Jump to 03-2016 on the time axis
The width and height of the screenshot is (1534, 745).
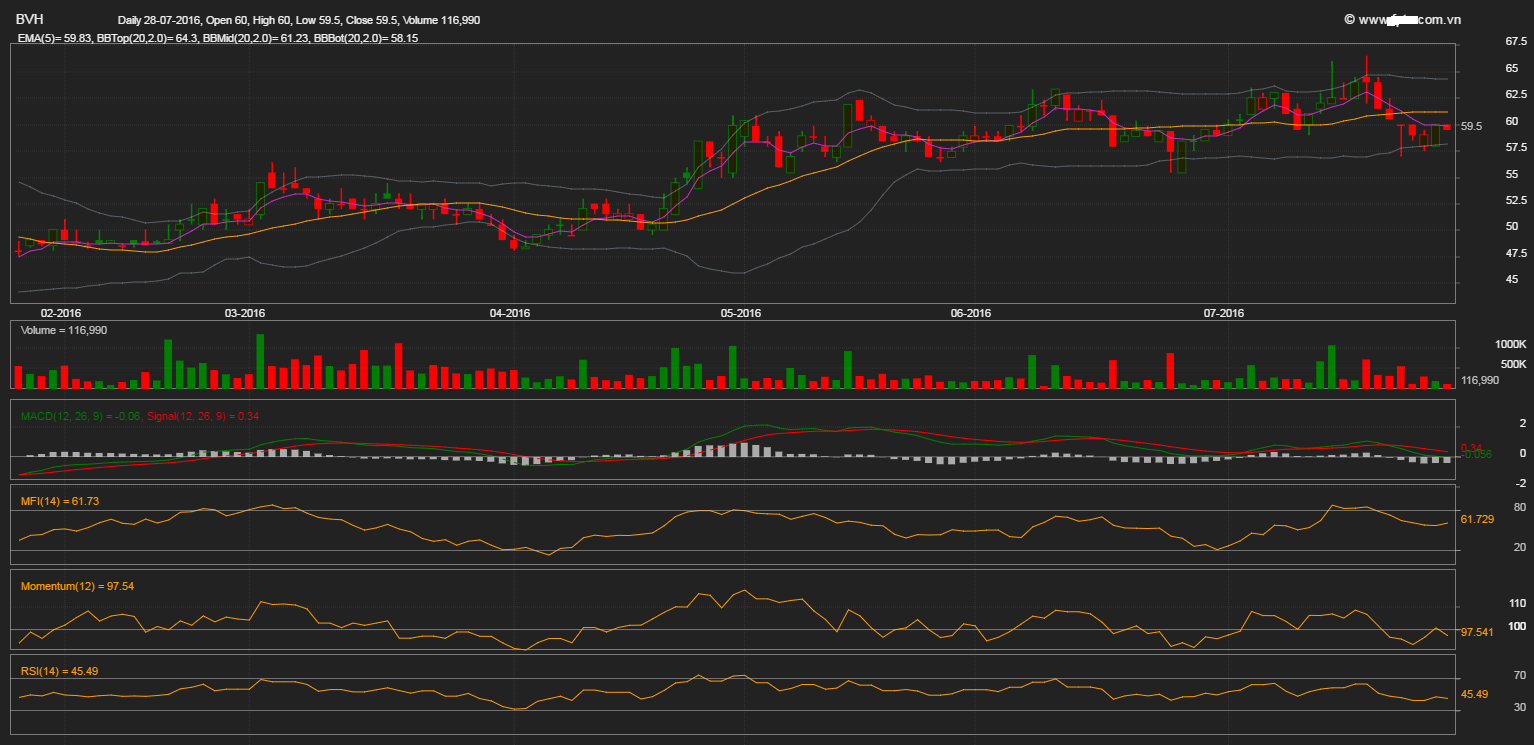244,313
